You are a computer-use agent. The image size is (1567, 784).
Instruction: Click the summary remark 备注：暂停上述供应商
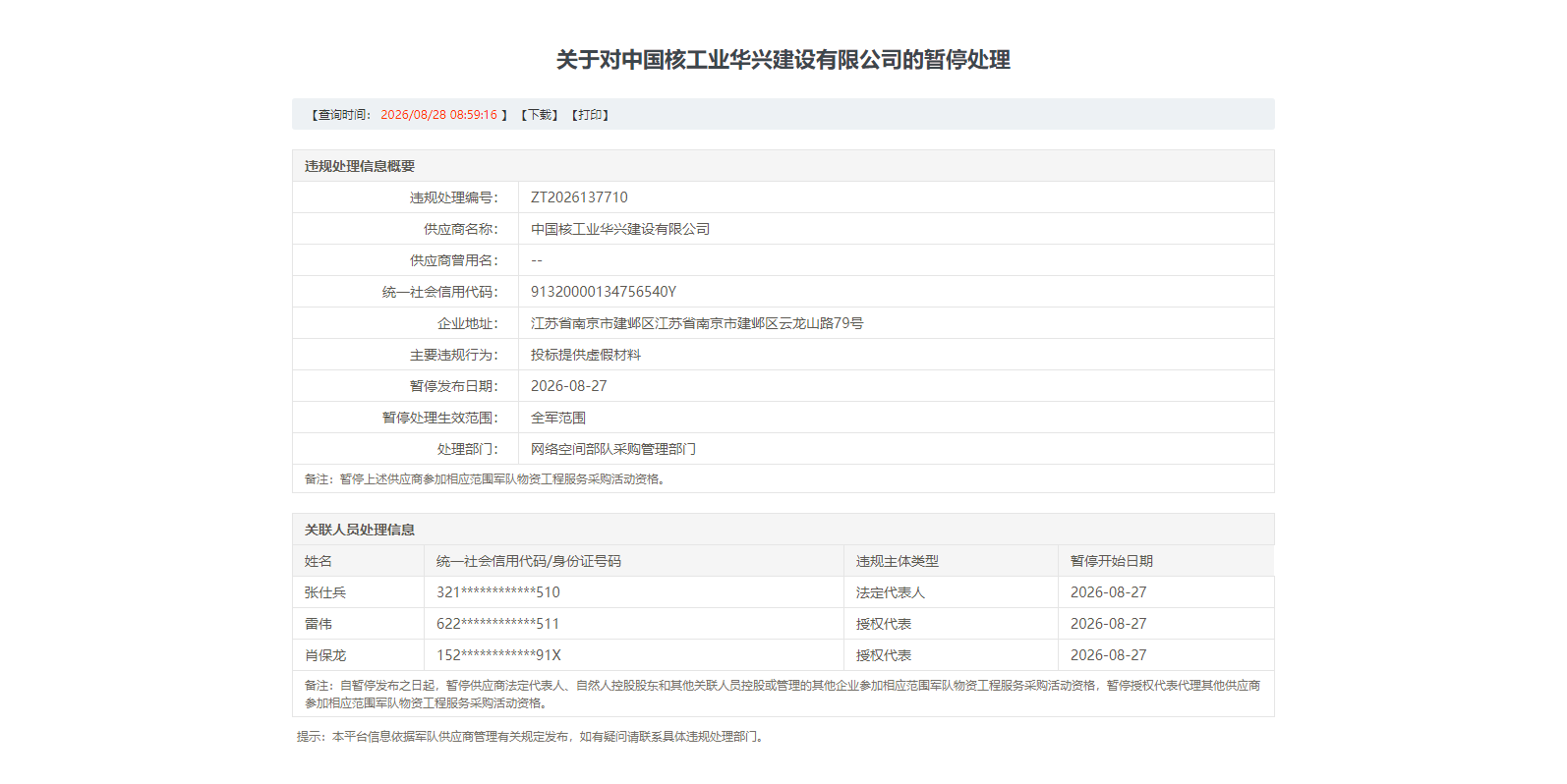tap(488, 479)
